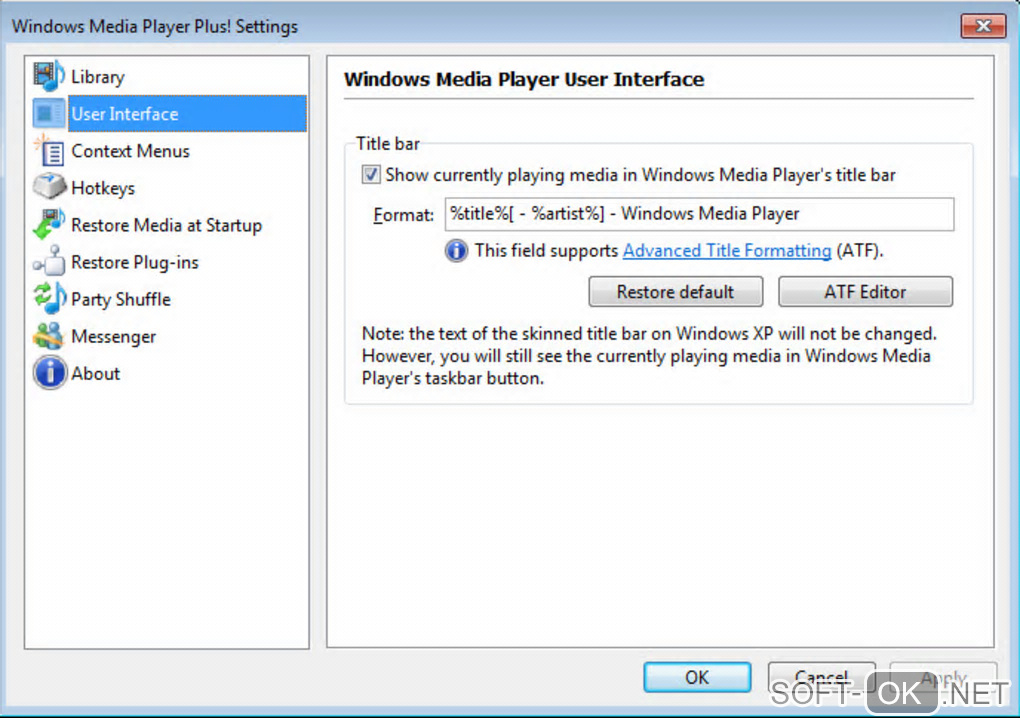Click the About info icon
Image resolution: width=1020 pixels, height=718 pixels.
point(49,373)
